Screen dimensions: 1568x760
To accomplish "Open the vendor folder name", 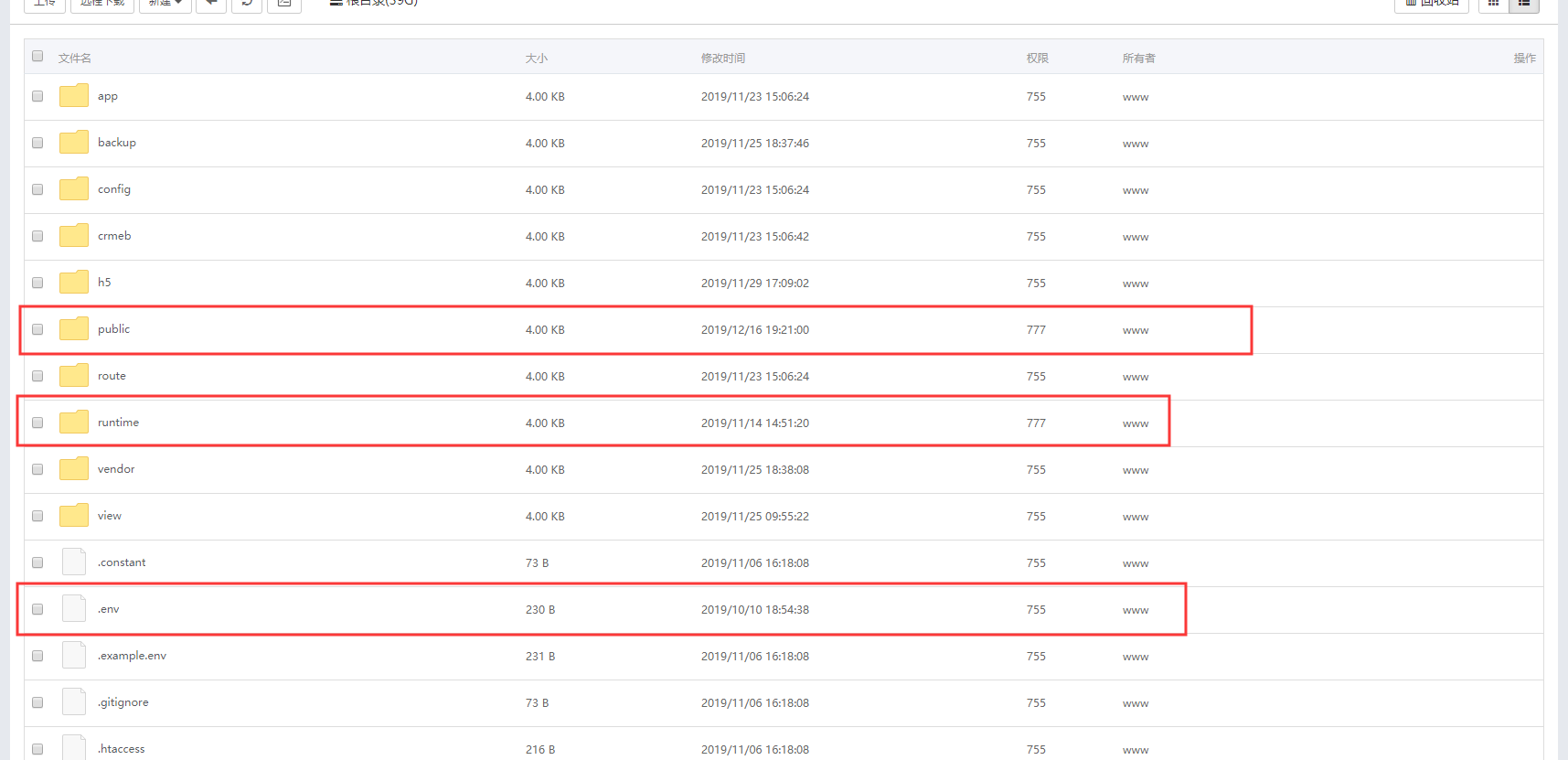I will tap(116, 469).
